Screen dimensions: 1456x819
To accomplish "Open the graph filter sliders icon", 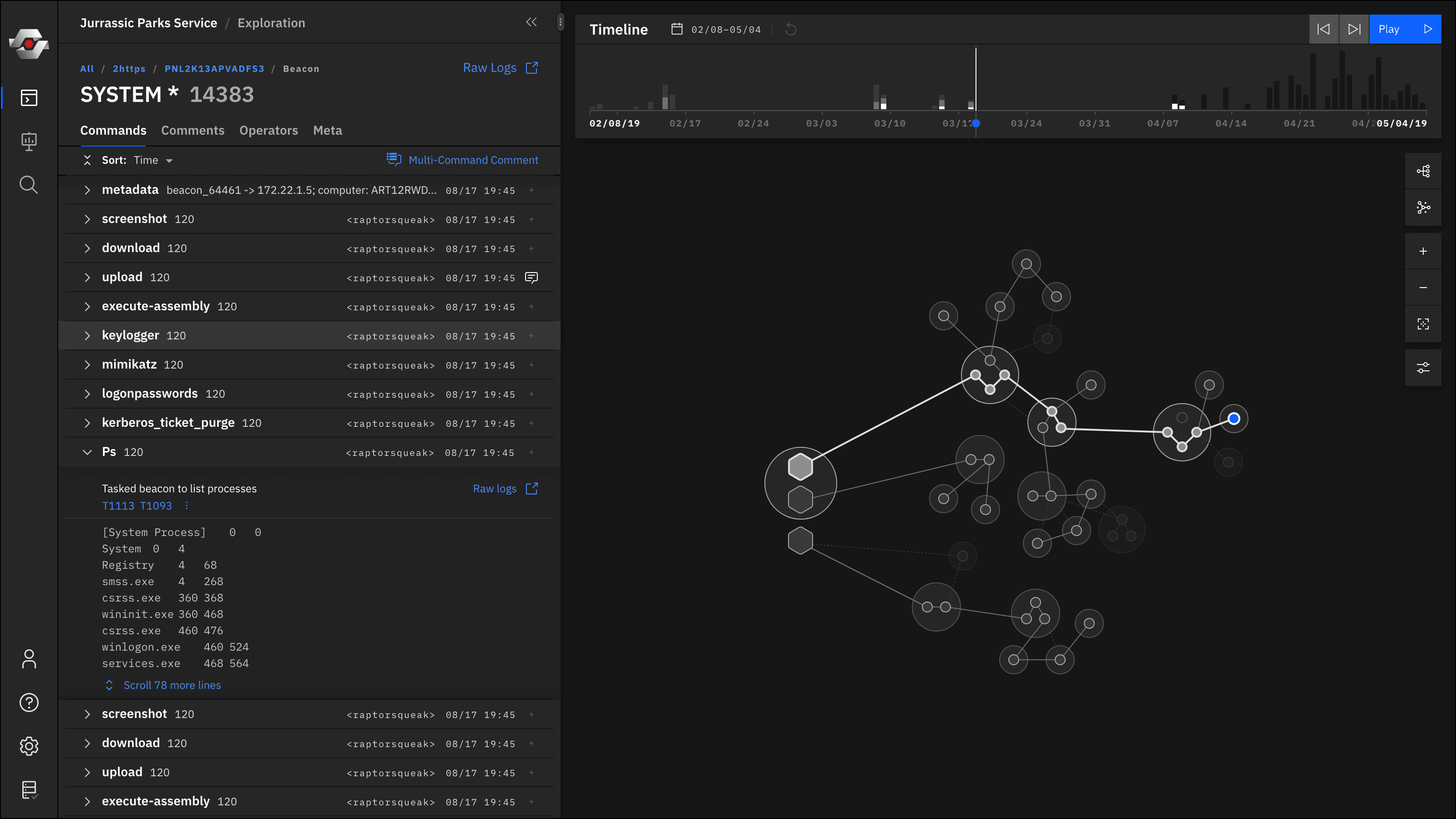I will (x=1423, y=368).
